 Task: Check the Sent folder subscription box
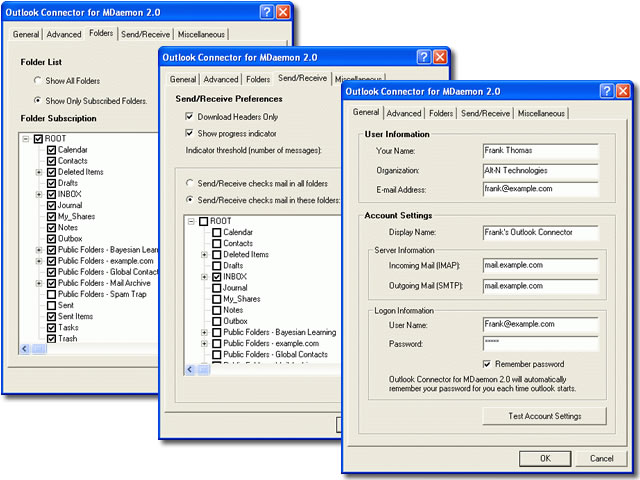pyautogui.click(x=51, y=305)
